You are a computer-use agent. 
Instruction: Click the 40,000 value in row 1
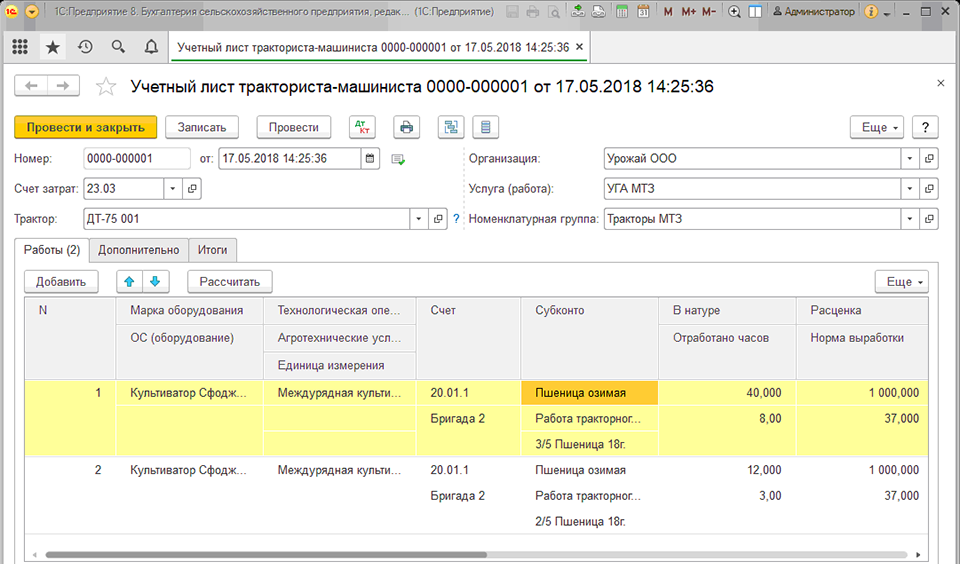pyautogui.click(x=763, y=393)
